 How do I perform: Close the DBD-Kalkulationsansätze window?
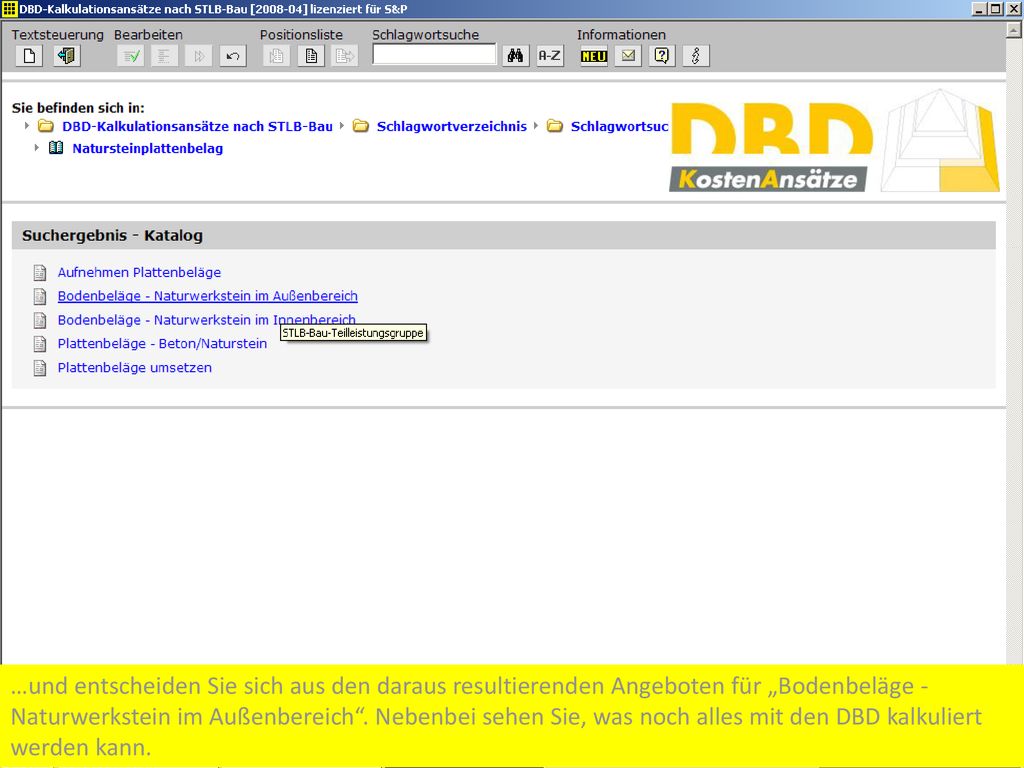[1013, 9]
